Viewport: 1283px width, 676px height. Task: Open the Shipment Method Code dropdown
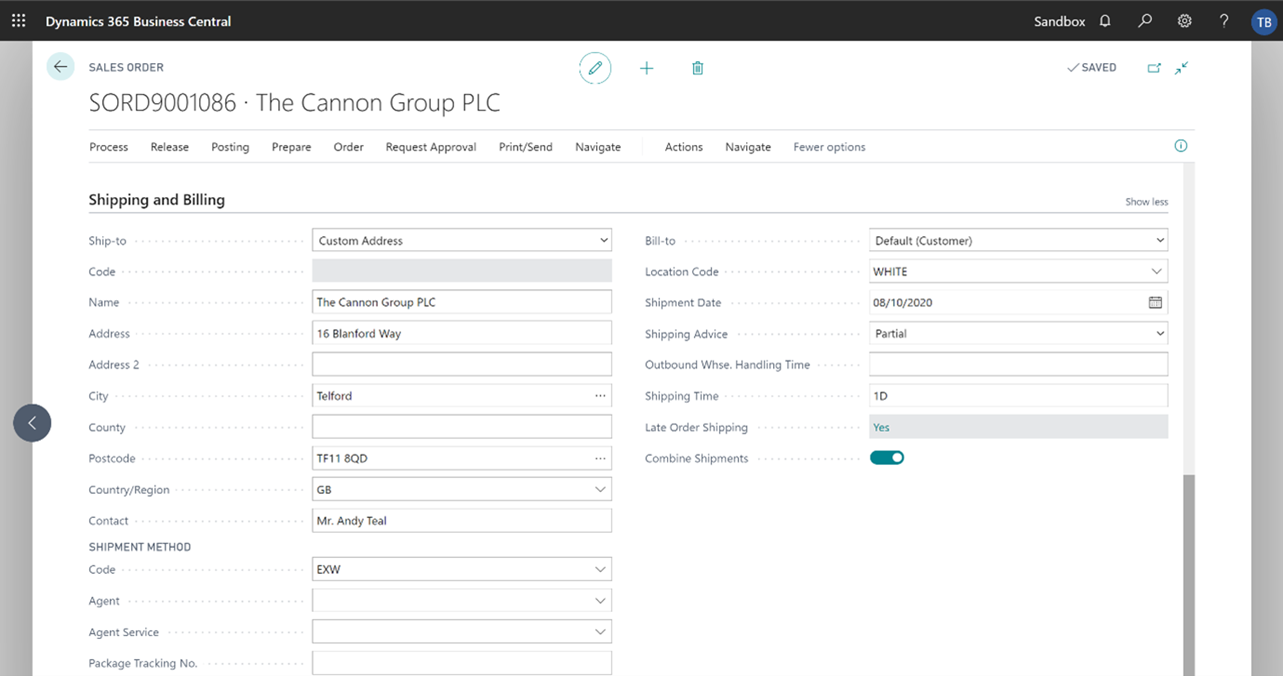600,570
